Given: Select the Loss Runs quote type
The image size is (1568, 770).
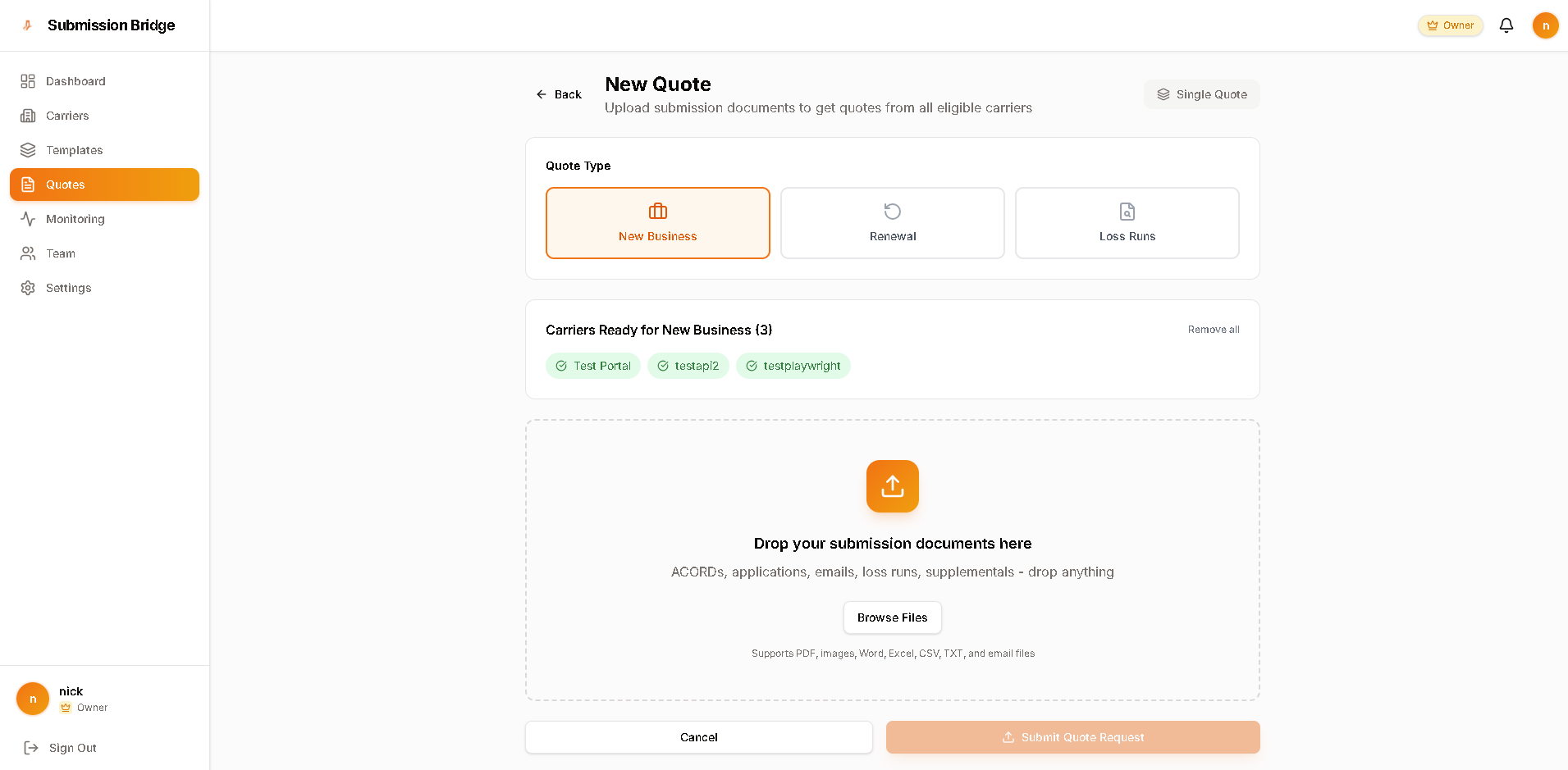Looking at the screenshot, I should (x=1127, y=223).
